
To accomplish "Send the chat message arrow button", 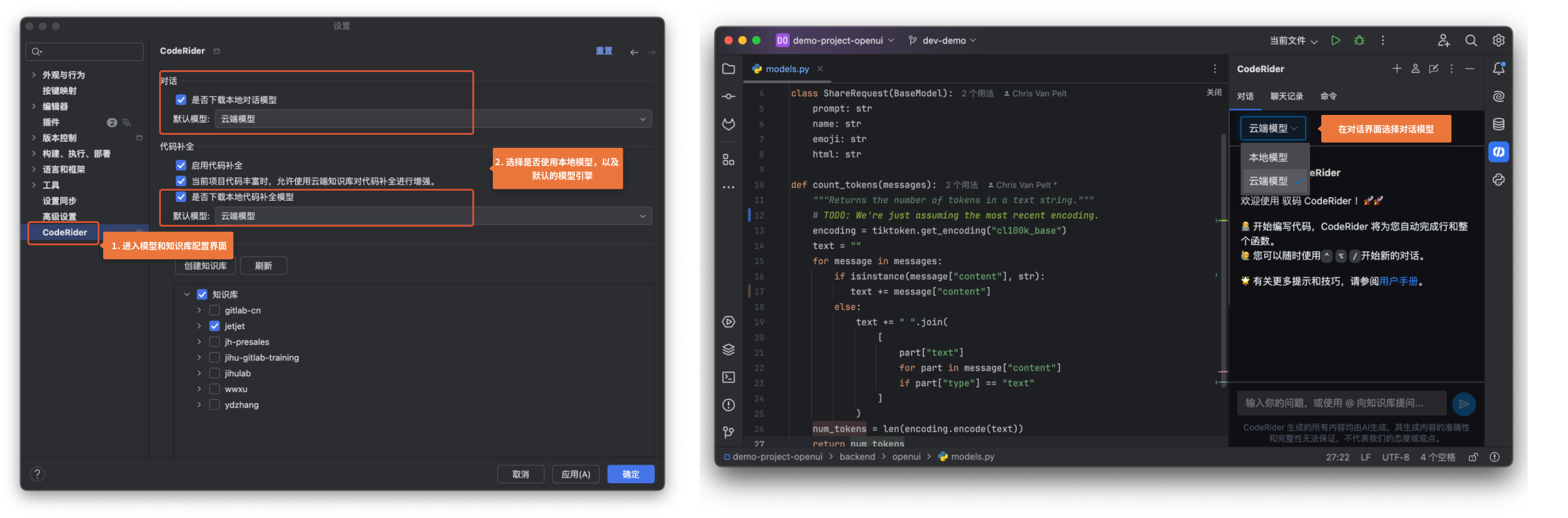I will tap(1464, 404).
